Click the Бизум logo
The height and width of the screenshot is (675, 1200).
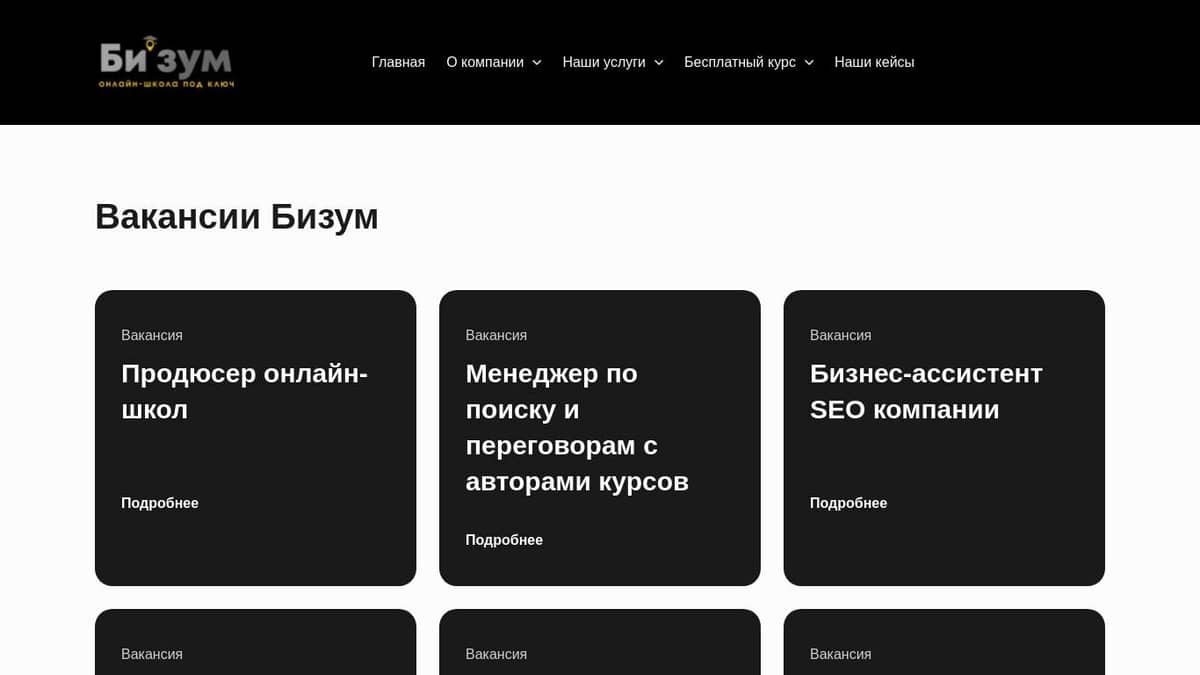[165, 62]
